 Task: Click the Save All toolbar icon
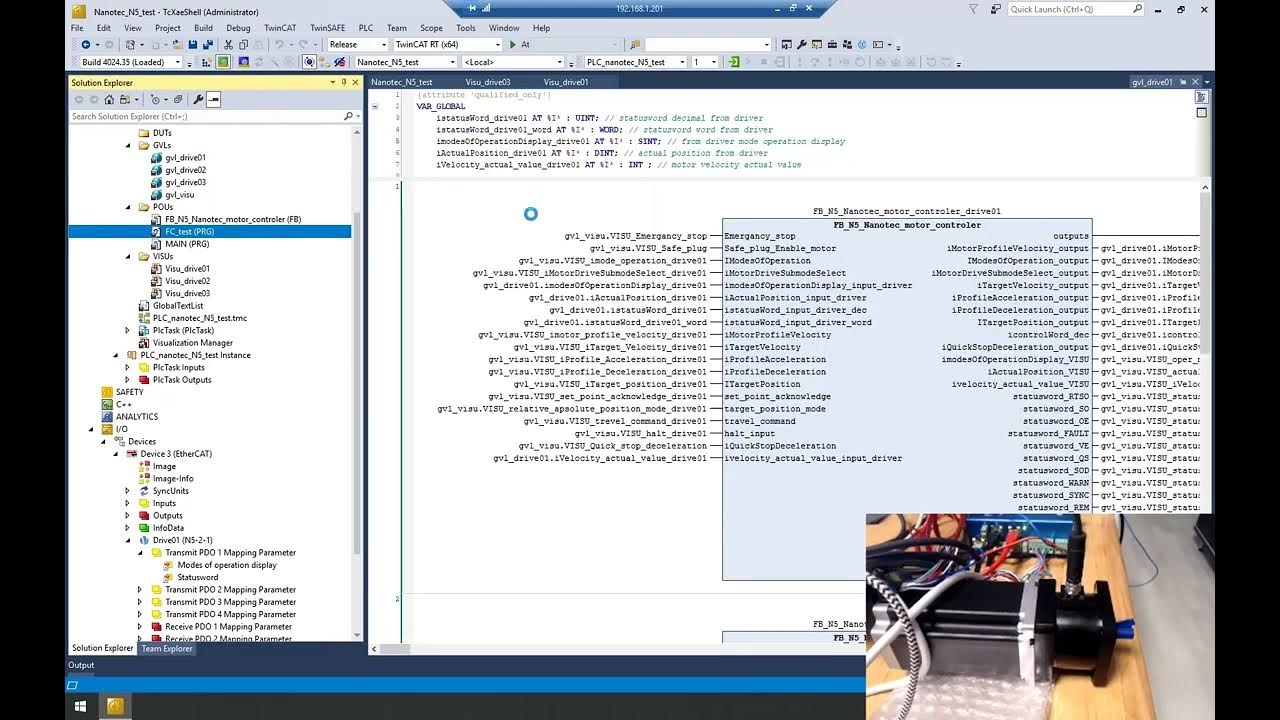click(x=208, y=45)
